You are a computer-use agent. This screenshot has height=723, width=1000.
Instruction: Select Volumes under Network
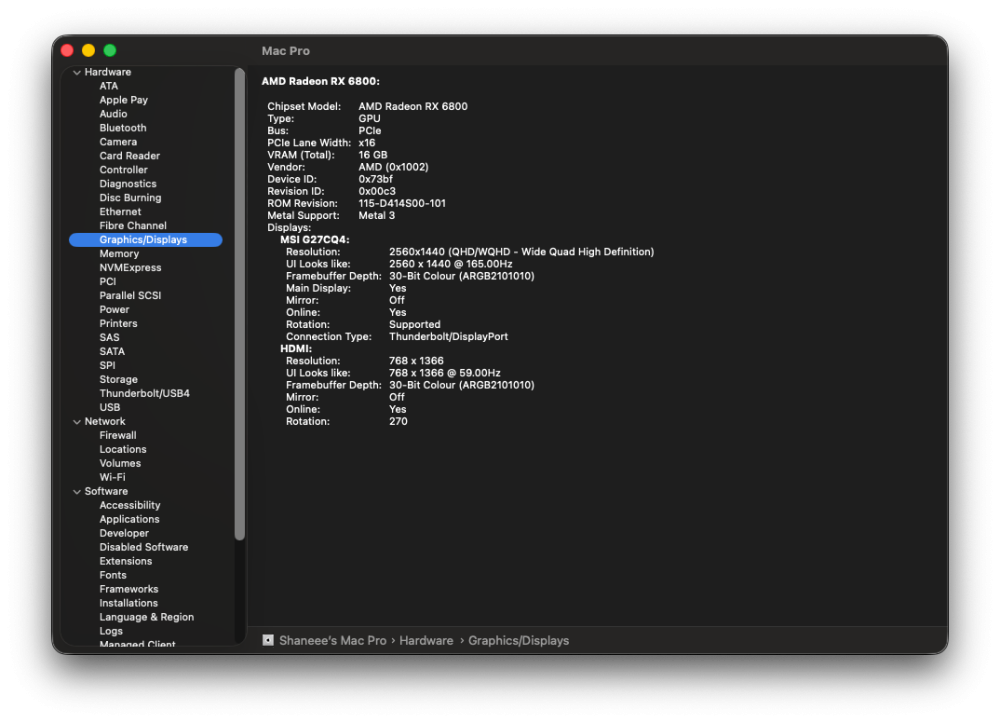click(x=120, y=465)
